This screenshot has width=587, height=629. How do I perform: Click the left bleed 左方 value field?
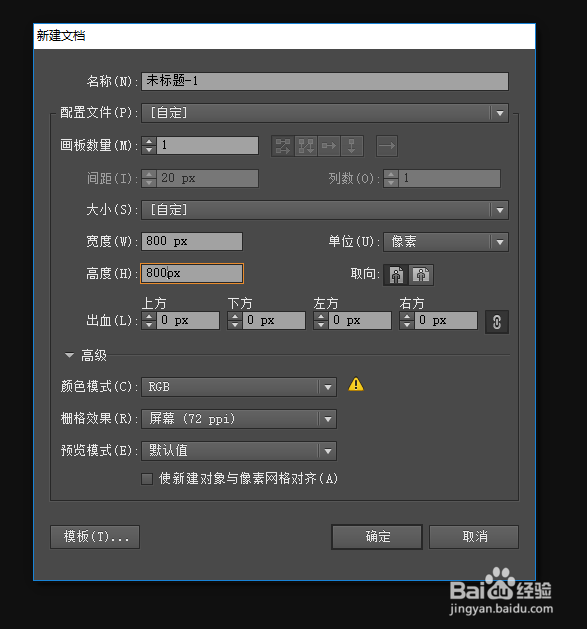360,321
